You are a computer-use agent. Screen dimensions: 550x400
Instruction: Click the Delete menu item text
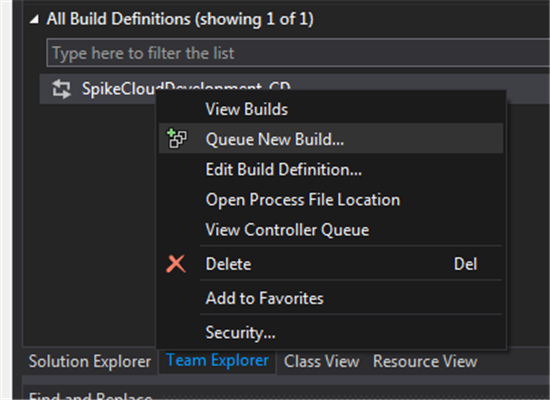point(228,264)
